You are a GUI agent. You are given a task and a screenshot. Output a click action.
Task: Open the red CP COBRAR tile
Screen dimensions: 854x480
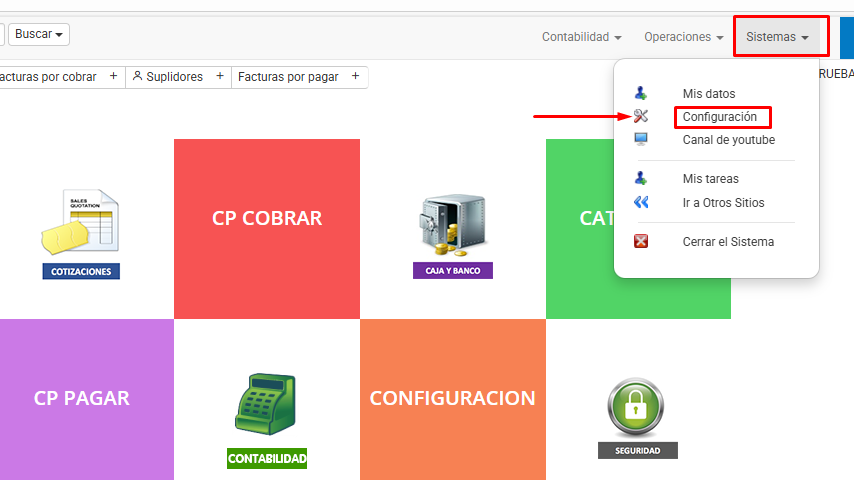tap(267, 218)
